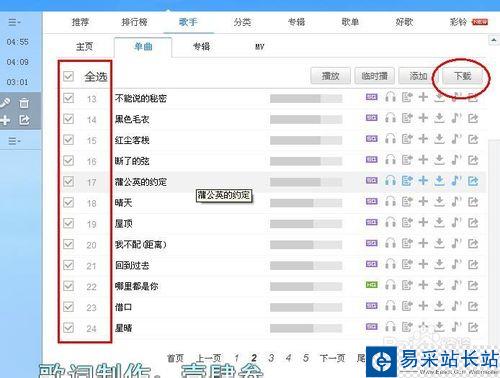Image resolution: width=500 pixels, height=378 pixels.
Task: Click the scrollbar up arrow at right
Action: 494,40
